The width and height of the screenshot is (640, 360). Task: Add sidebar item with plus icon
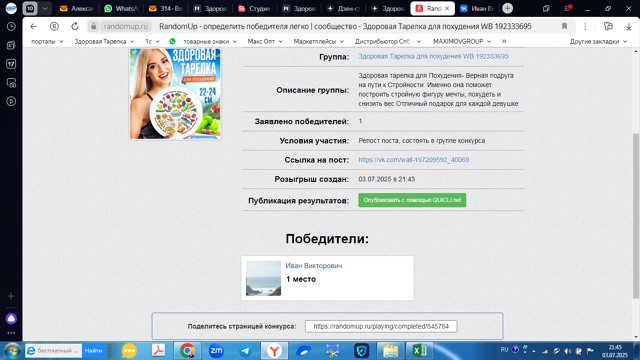pyautogui.click(x=11, y=296)
